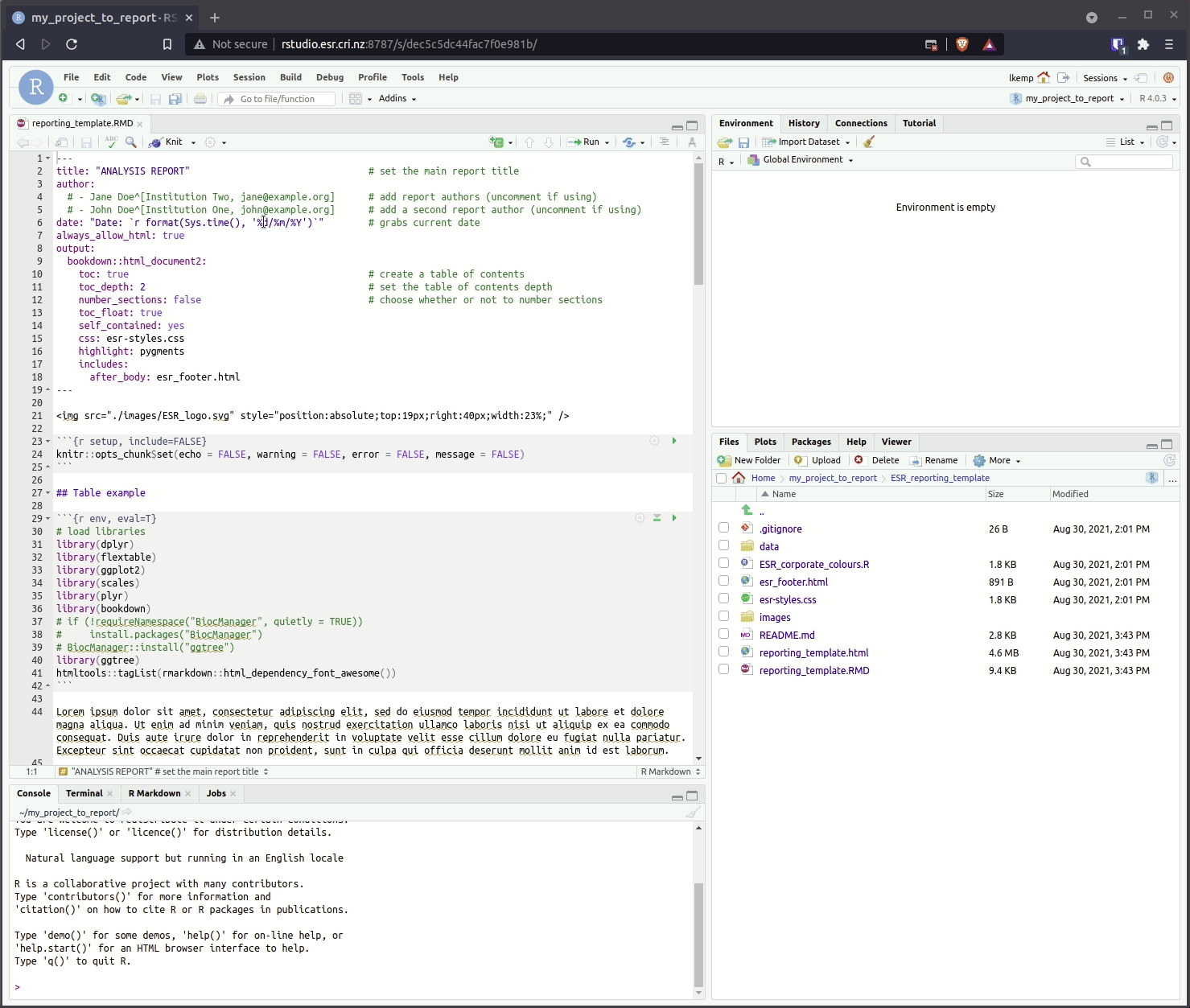Click the Go to file/function search field
Screen dimensions: 1190x1008
(x=278, y=99)
